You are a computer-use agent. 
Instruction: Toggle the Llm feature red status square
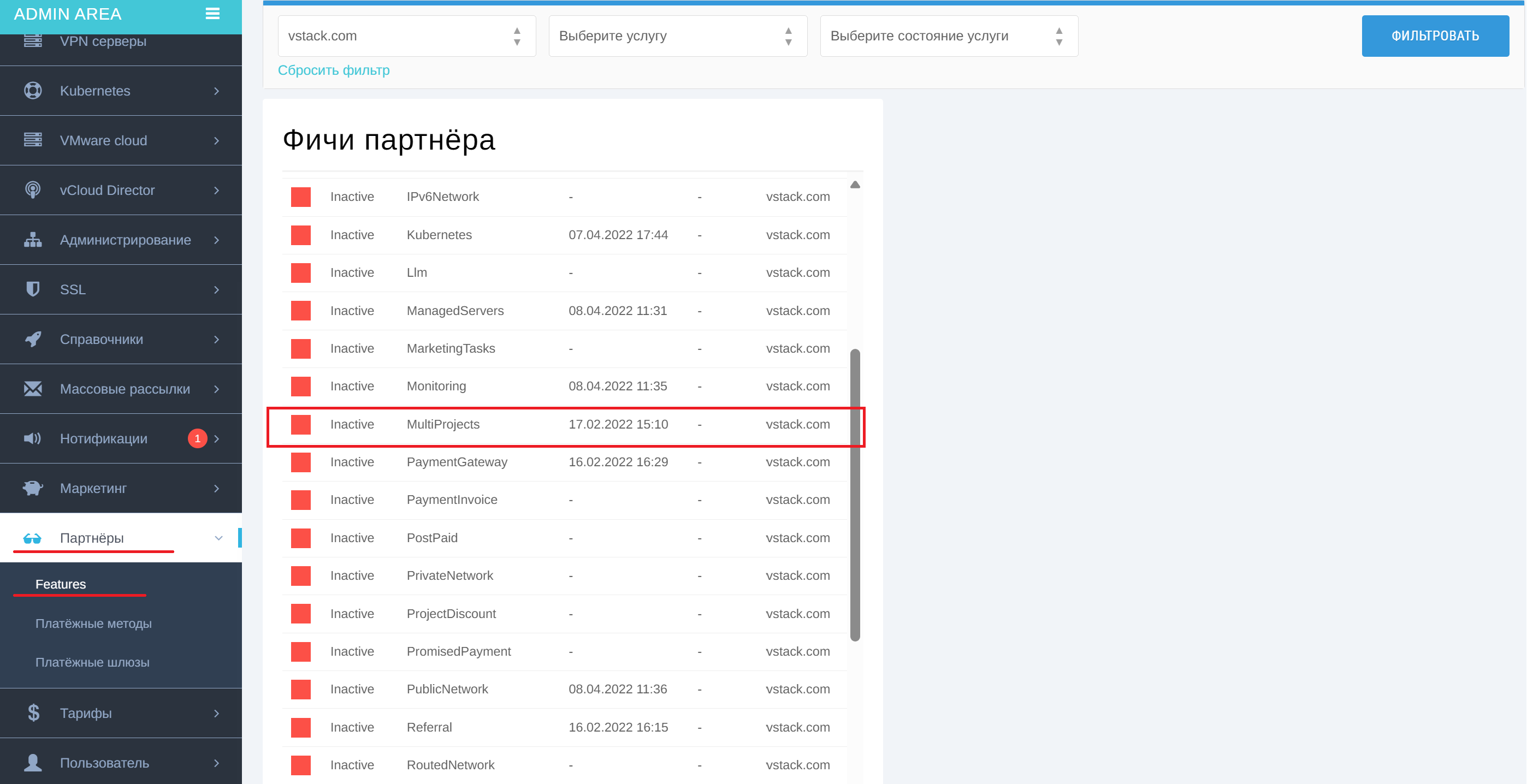tap(300, 272)
